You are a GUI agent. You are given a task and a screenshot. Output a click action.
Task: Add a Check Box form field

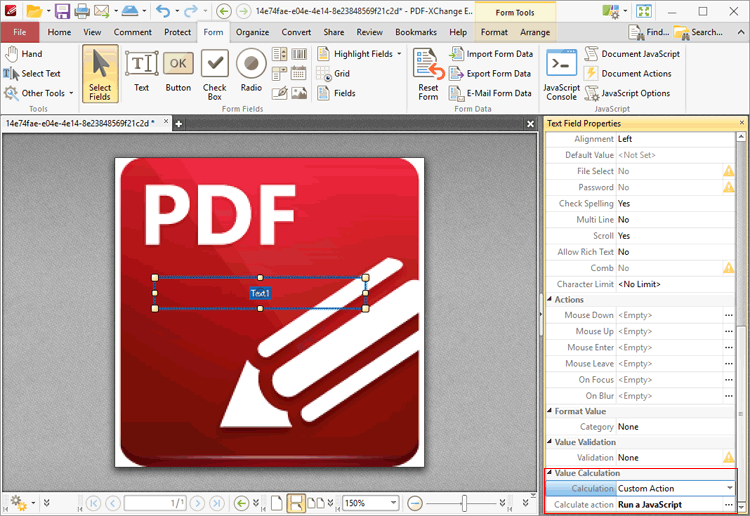click(214, 75)
